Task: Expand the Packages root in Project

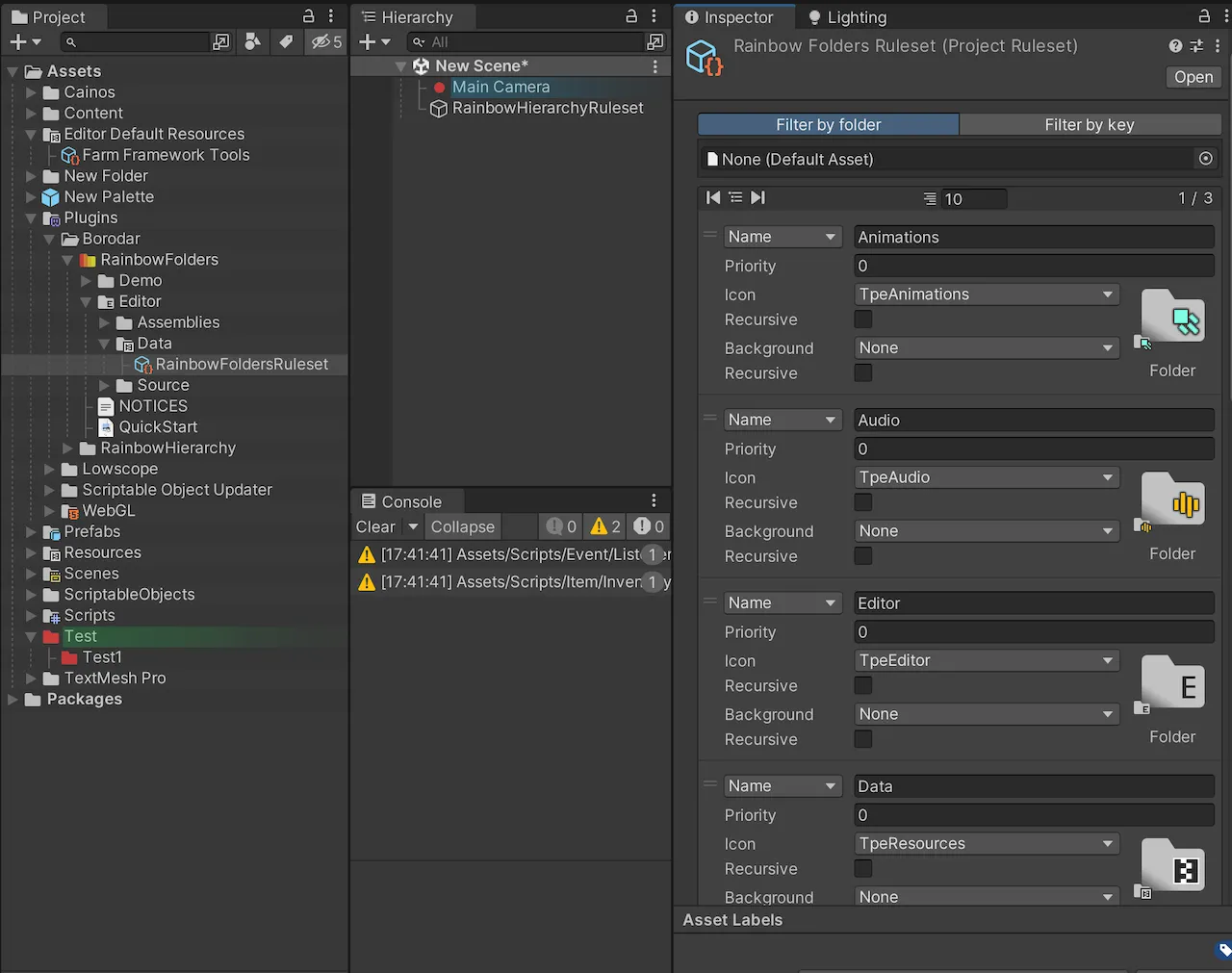Action: tap(13, 700)
